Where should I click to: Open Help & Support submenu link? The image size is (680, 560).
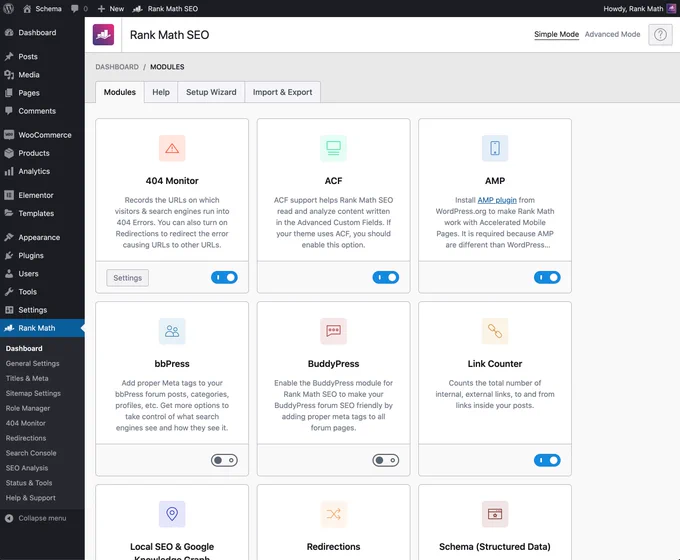click(30, 498)
